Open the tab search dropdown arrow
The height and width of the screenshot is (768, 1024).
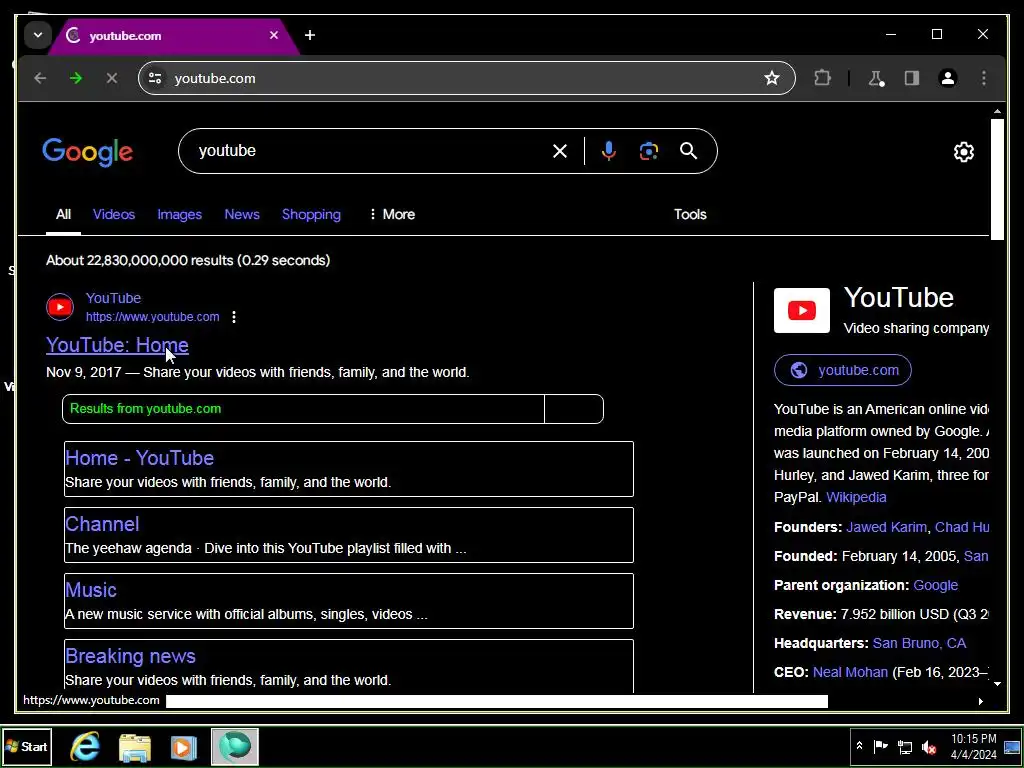38,35
